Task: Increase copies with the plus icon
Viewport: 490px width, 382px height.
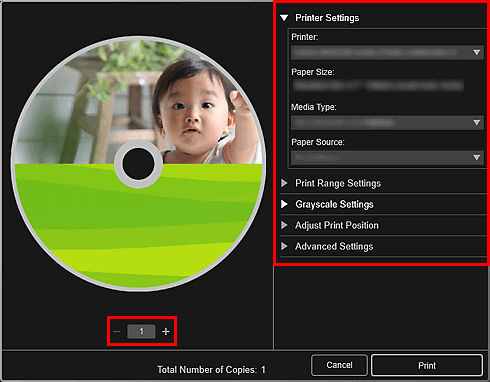Action: pyautogui.click(x=166, y=332)
